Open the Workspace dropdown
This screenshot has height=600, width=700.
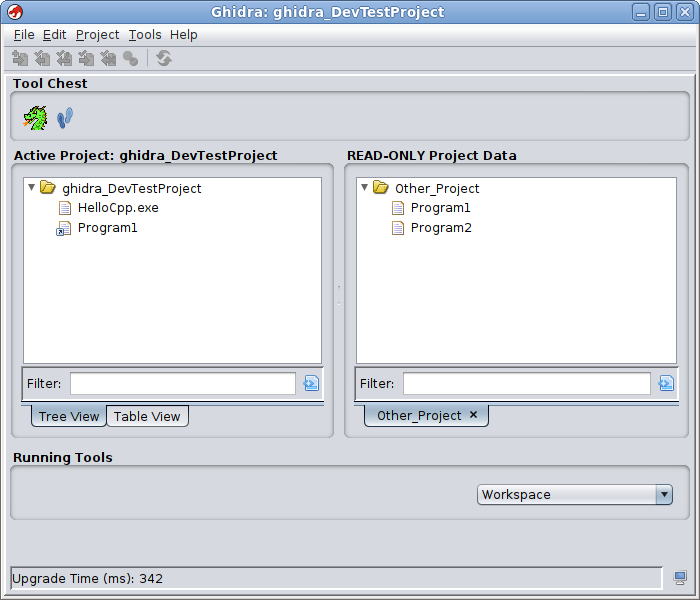pos(663,494)
